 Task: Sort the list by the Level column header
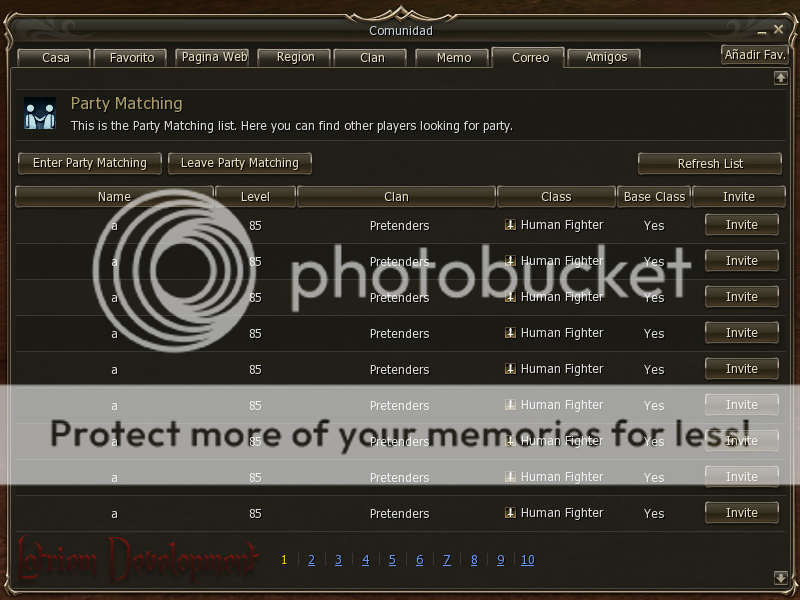(x=255, y=196)
